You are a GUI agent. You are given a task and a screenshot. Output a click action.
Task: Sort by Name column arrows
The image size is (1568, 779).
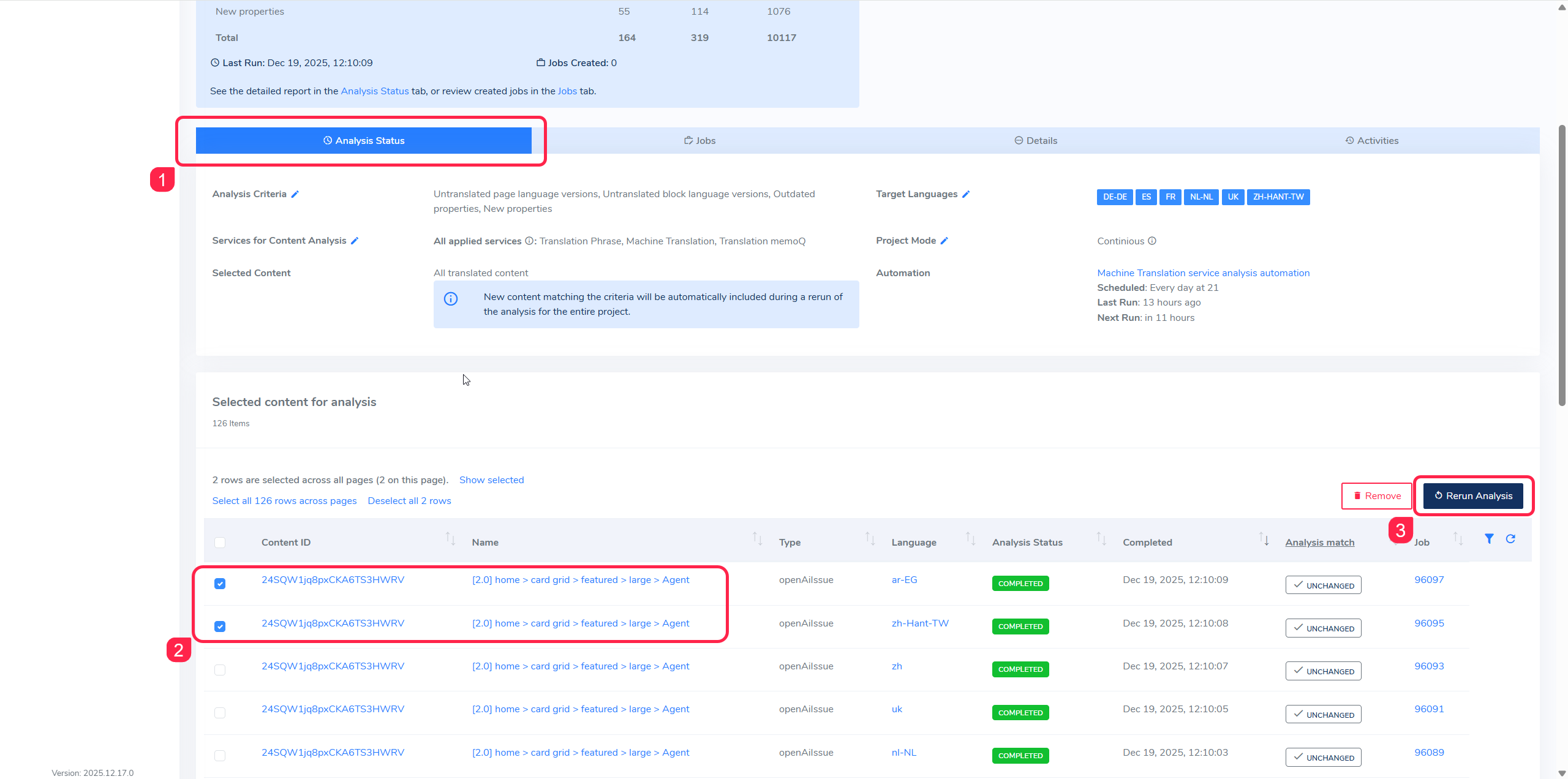758,539
